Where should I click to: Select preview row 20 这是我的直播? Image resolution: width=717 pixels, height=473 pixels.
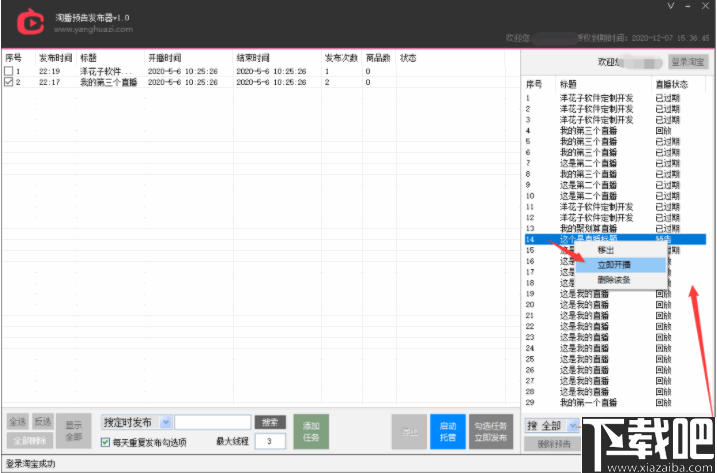(615, 305)
